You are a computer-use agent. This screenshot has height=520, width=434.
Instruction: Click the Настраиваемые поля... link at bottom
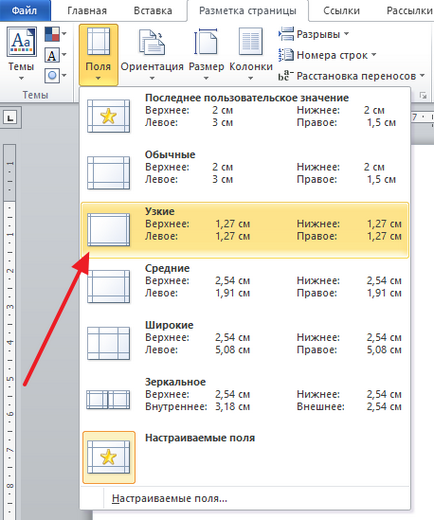point(169,498)
